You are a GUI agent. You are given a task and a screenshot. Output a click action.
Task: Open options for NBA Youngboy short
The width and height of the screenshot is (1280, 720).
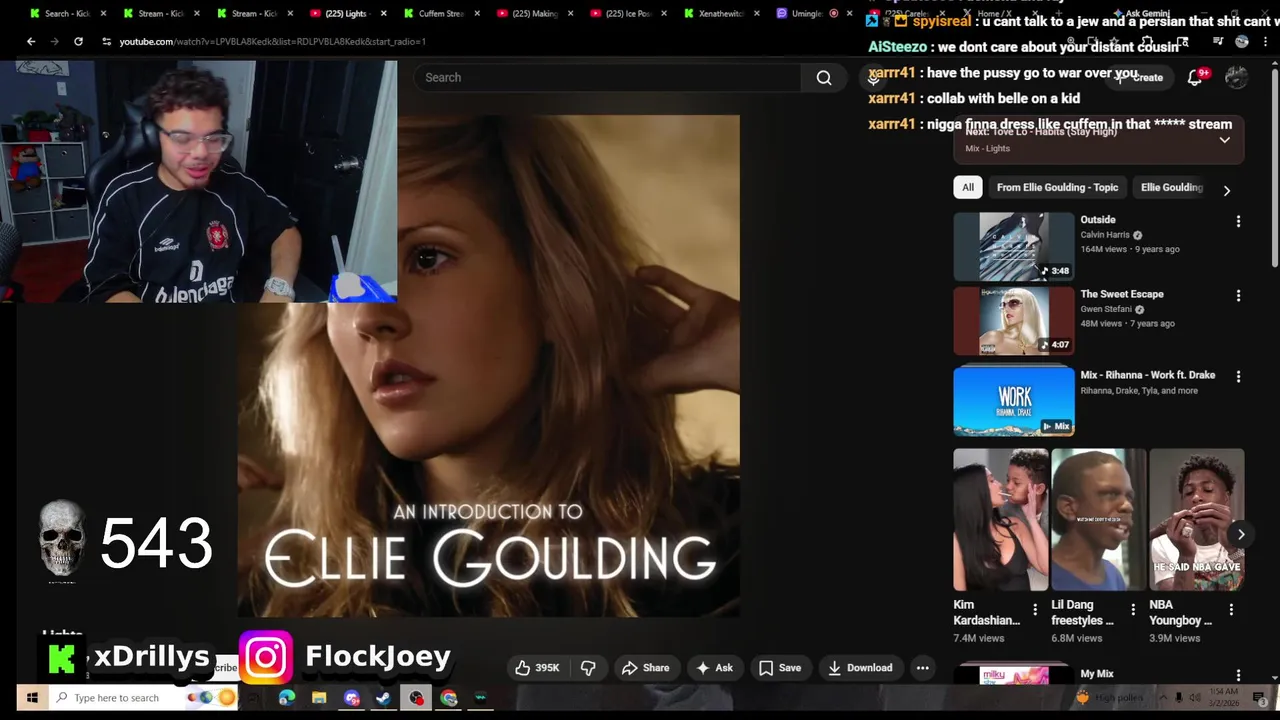[x=1231, y=609]
